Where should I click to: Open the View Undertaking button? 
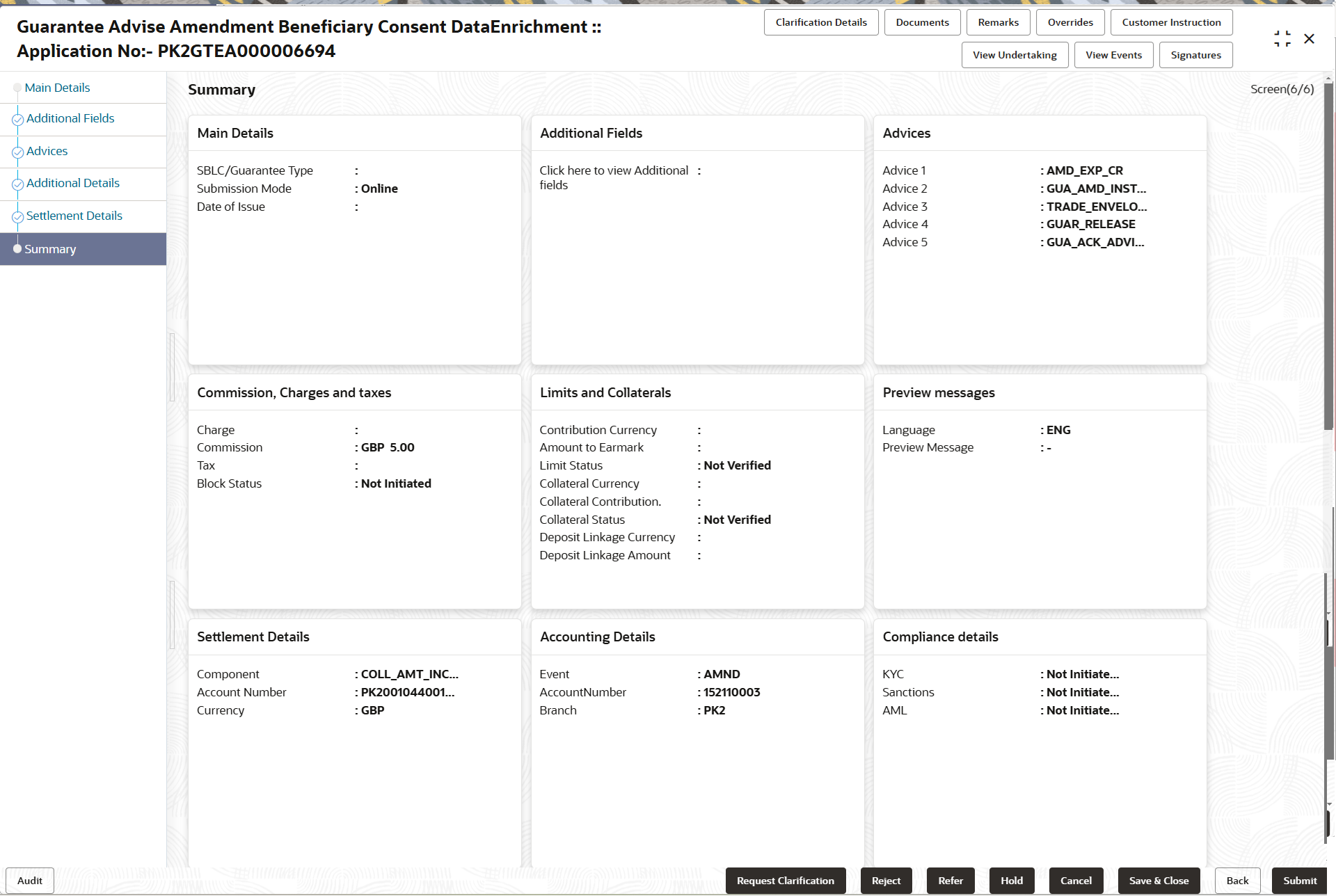point(1015,55)
